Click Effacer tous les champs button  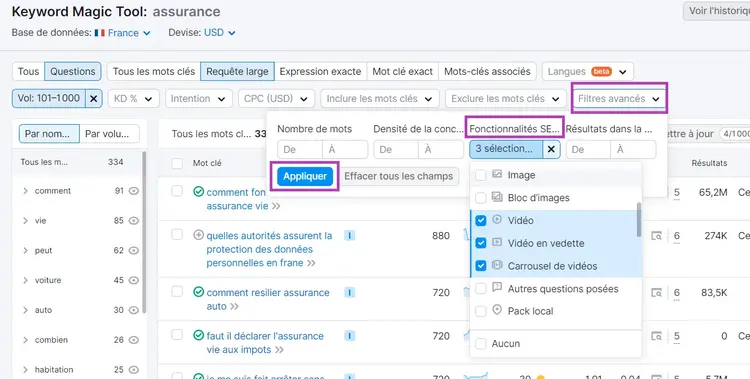[x=398, y=176]
